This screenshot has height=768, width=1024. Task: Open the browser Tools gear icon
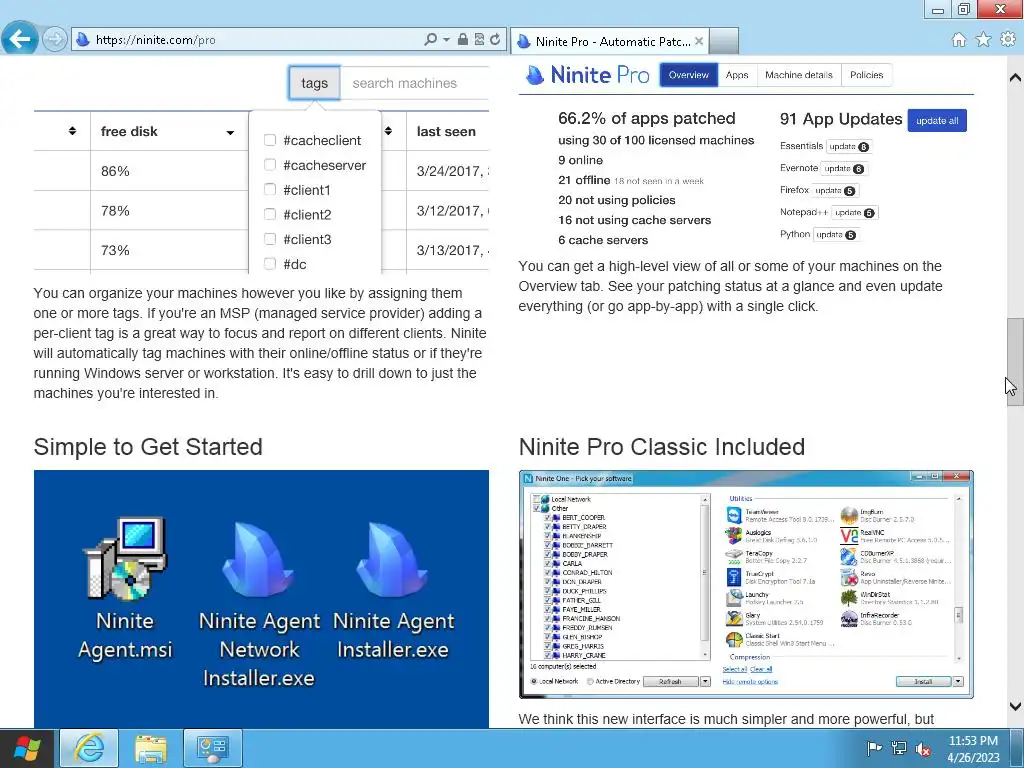coord(1008,40)
